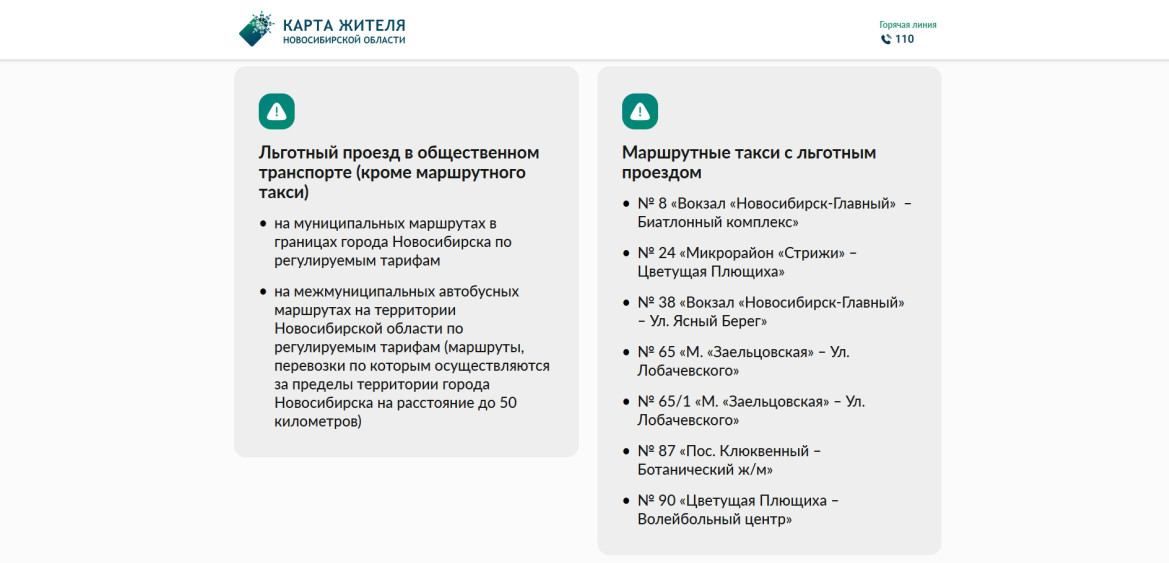The height and width of the screenshot is (563, 1169).
Task: Select the Льготный проезд в общественном транспорте heading
Action: (x=399, y=172)
